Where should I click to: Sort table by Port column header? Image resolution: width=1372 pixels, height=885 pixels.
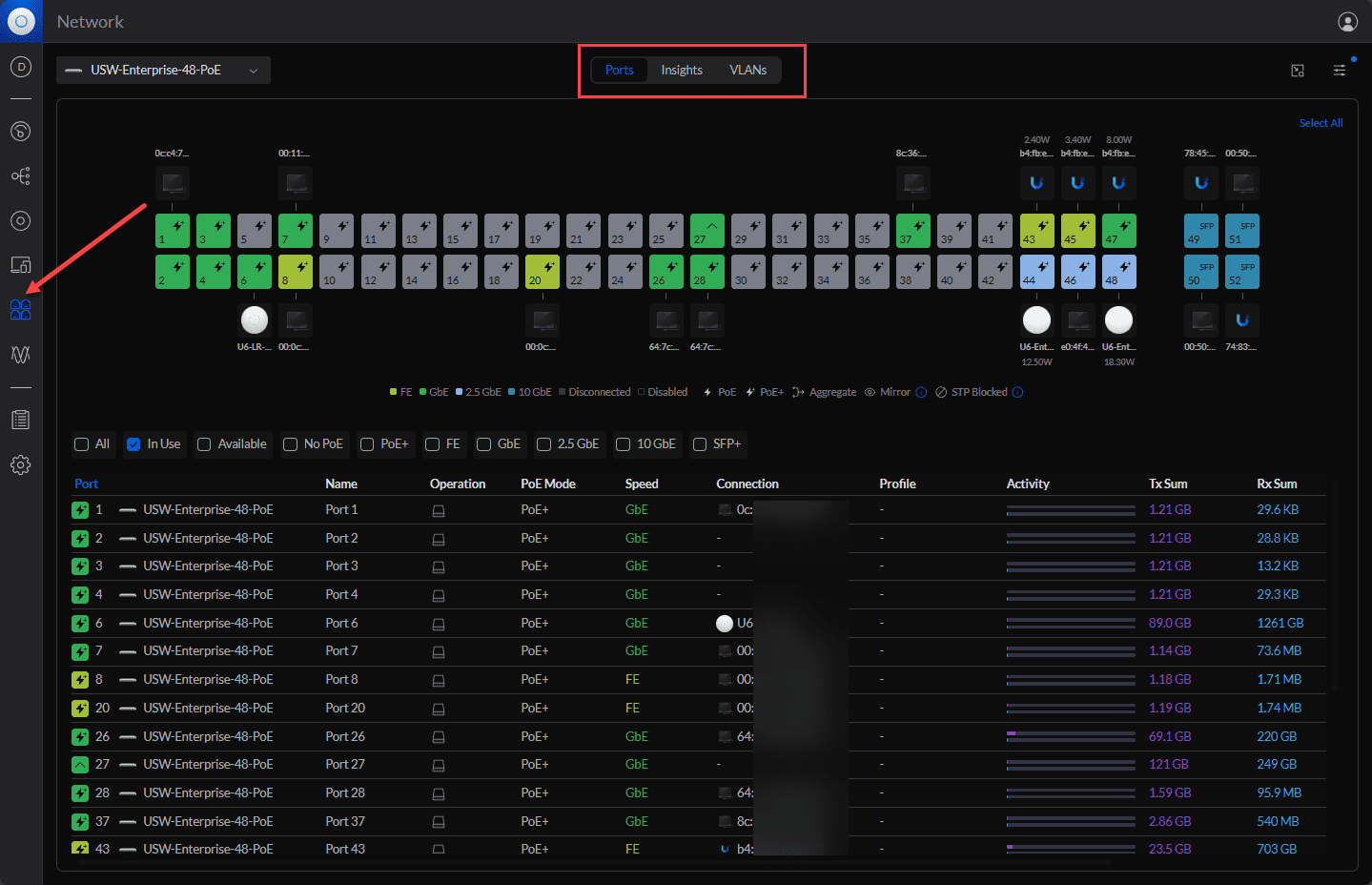pos(86,484)
